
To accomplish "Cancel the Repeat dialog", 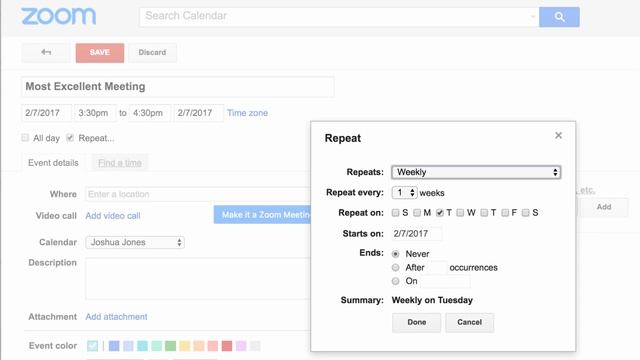I will [469, 322].
